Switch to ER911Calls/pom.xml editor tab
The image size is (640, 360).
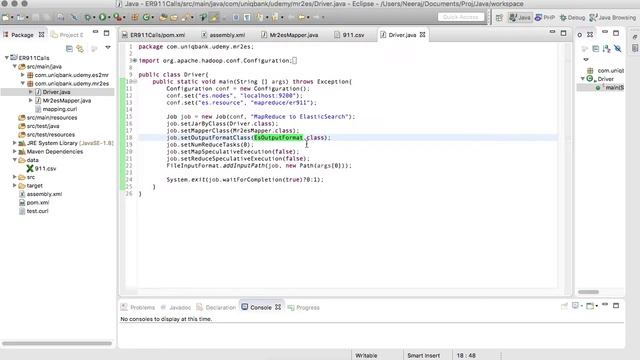coord(153,35)
